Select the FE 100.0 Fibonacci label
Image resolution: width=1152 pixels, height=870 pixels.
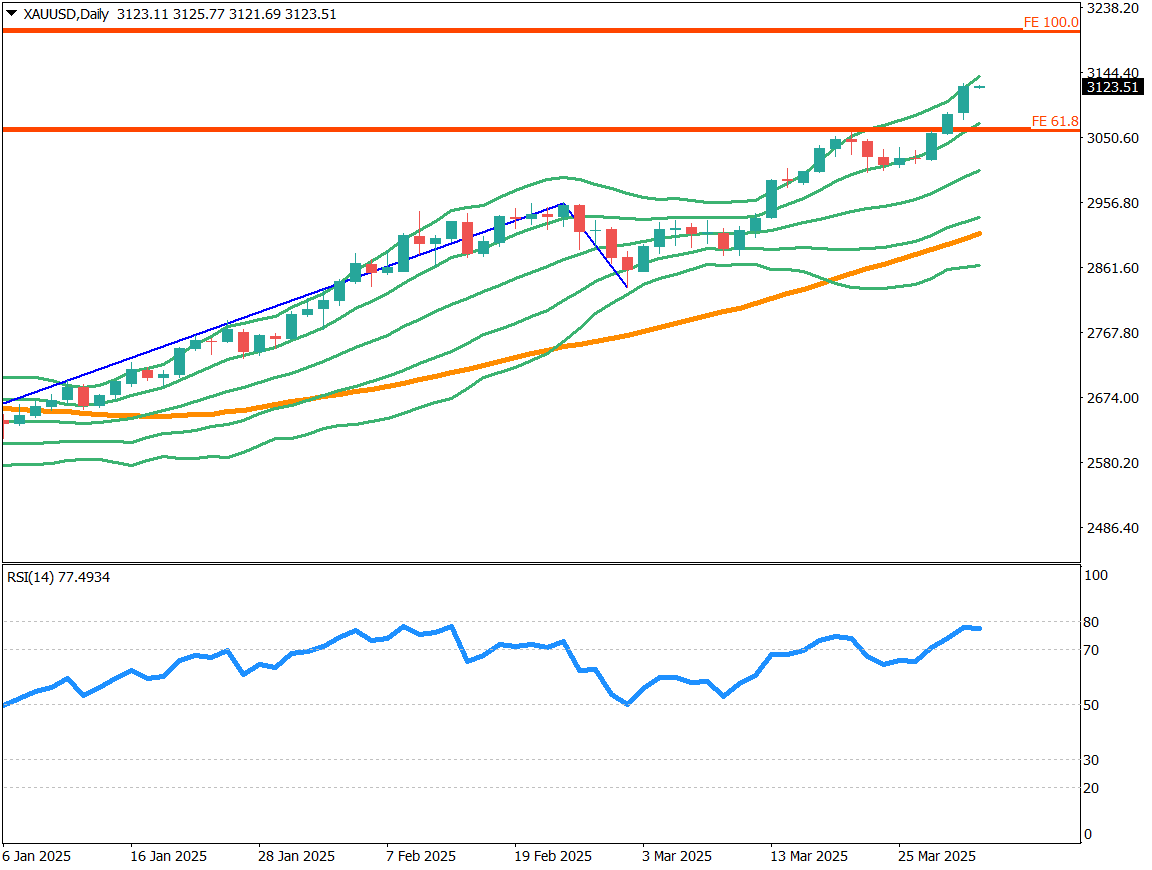(x=1050, y=22)
